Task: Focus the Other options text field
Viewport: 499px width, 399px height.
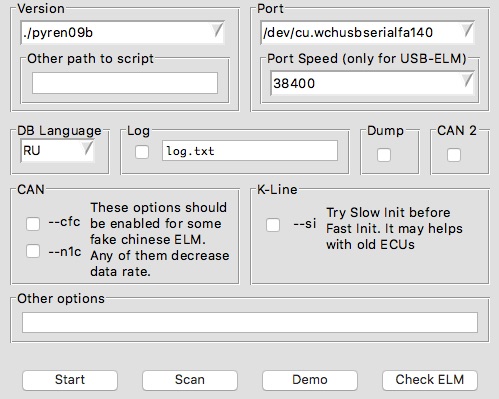Action: (x=250, y=322)
